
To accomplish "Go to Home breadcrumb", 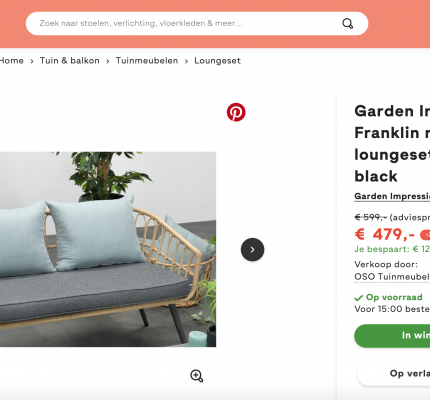I will tap(12, 61).
